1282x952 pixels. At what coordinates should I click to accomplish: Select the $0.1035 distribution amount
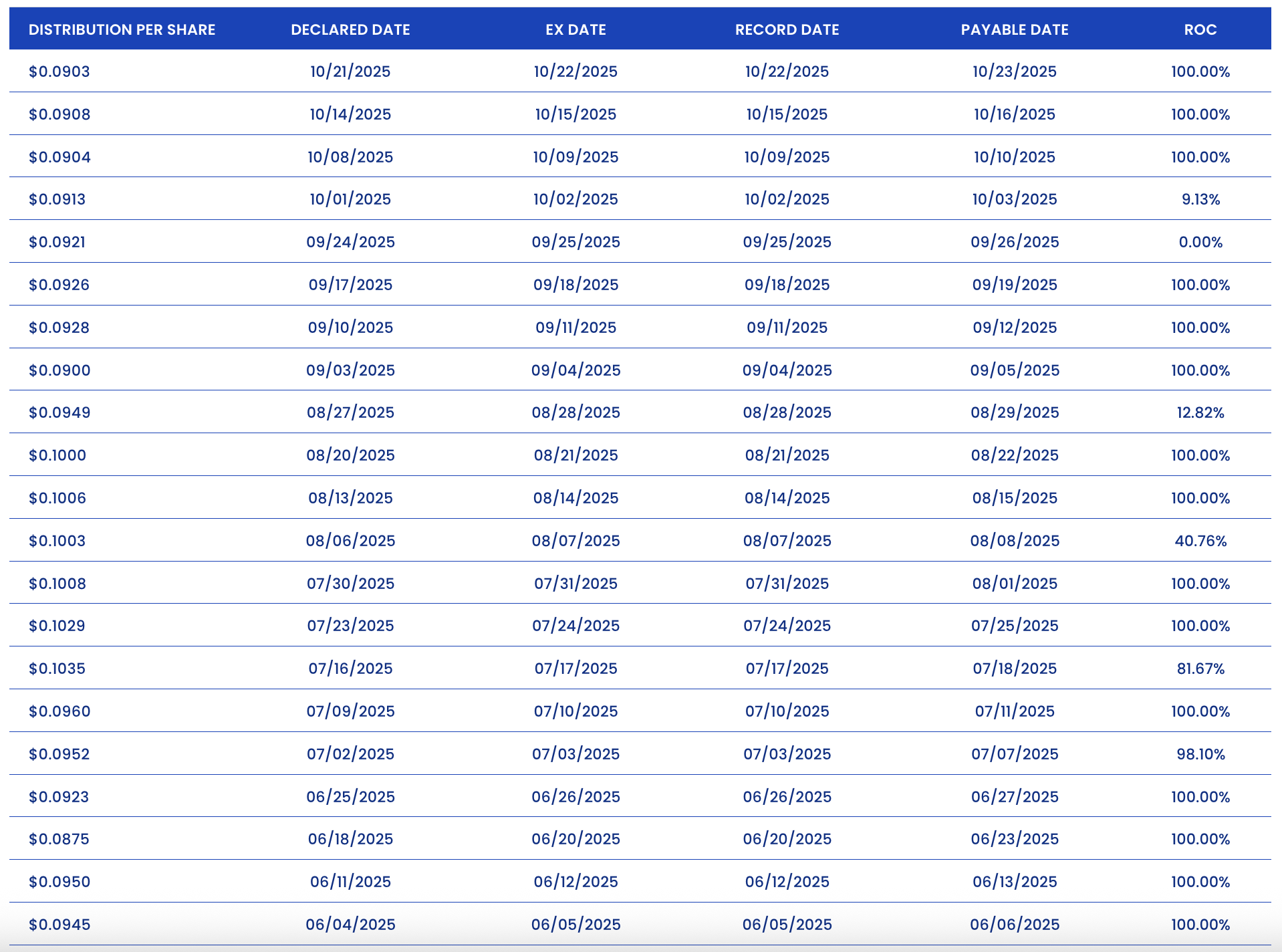click(x=57, y=669)
